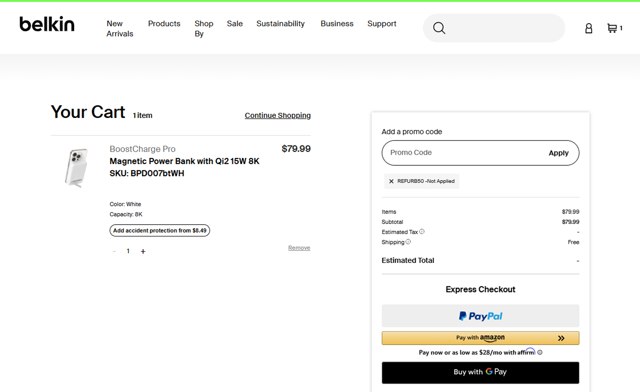The image size is (640, 392).
Task: Pay with Amazon button
Action: pyautogui.click(x=480, y=338)
